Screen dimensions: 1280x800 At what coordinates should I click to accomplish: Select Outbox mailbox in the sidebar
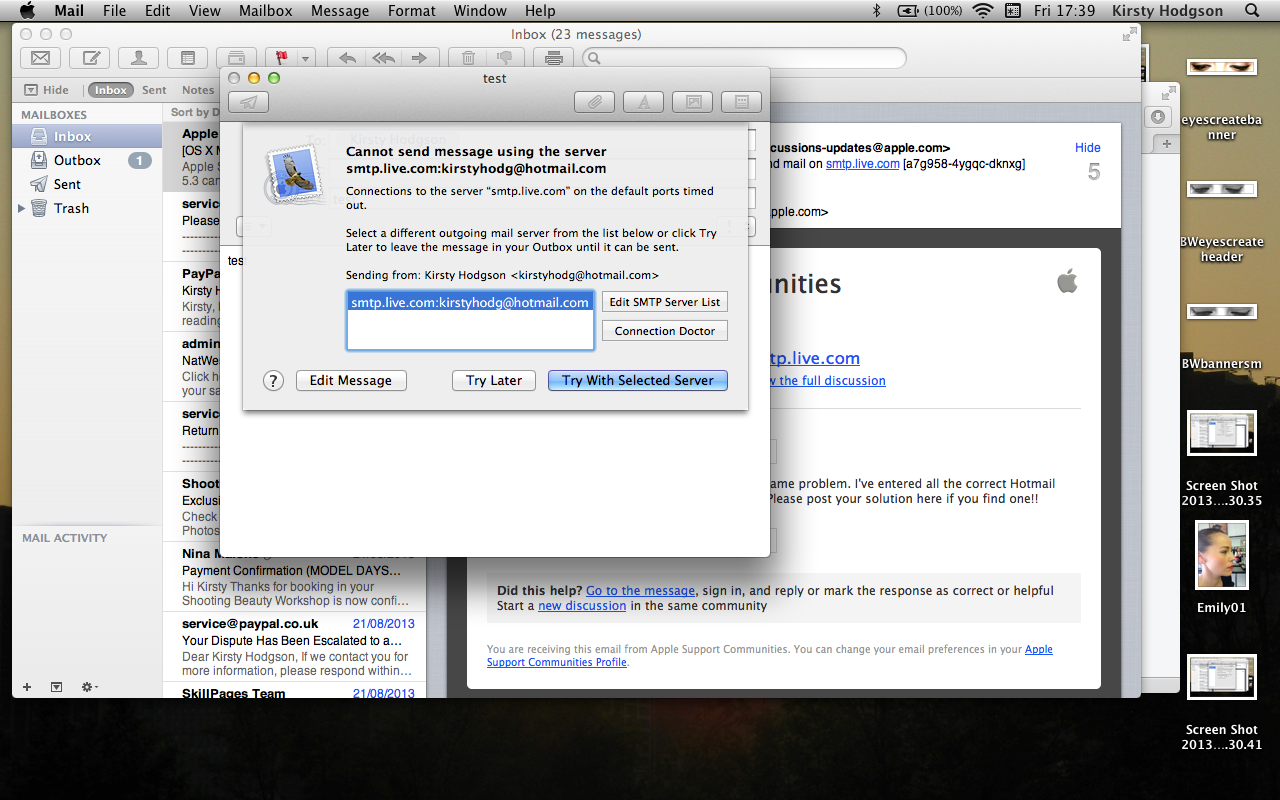pos(87,160)
